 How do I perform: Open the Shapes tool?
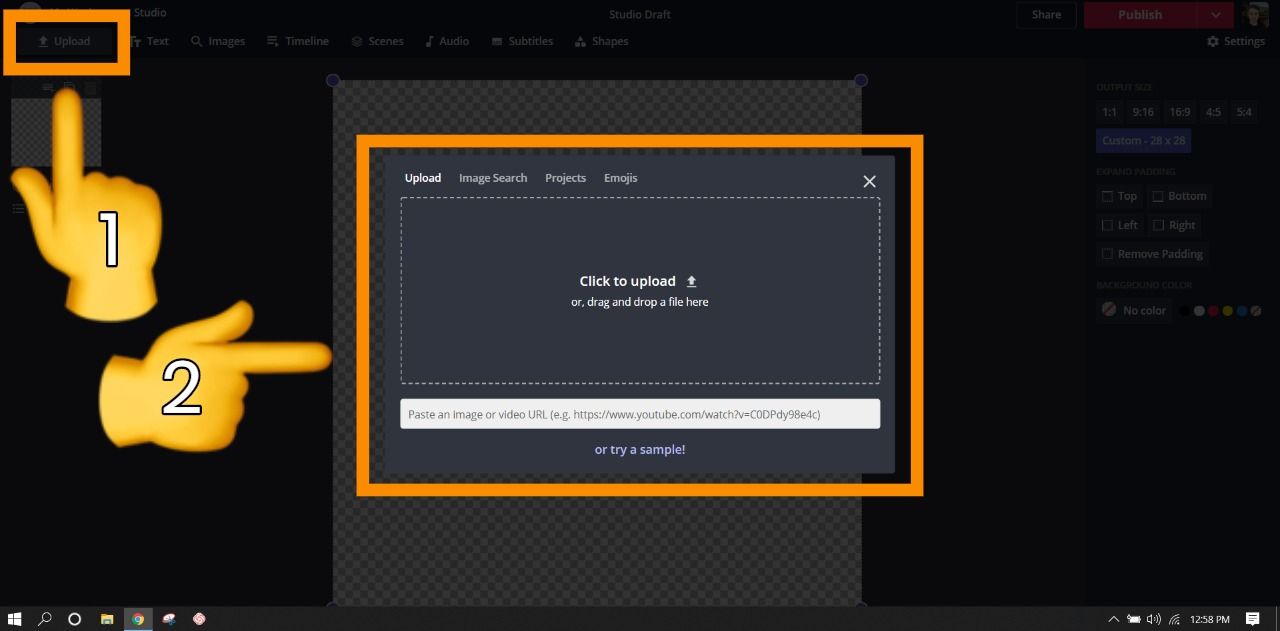click(x=601, y=41)
